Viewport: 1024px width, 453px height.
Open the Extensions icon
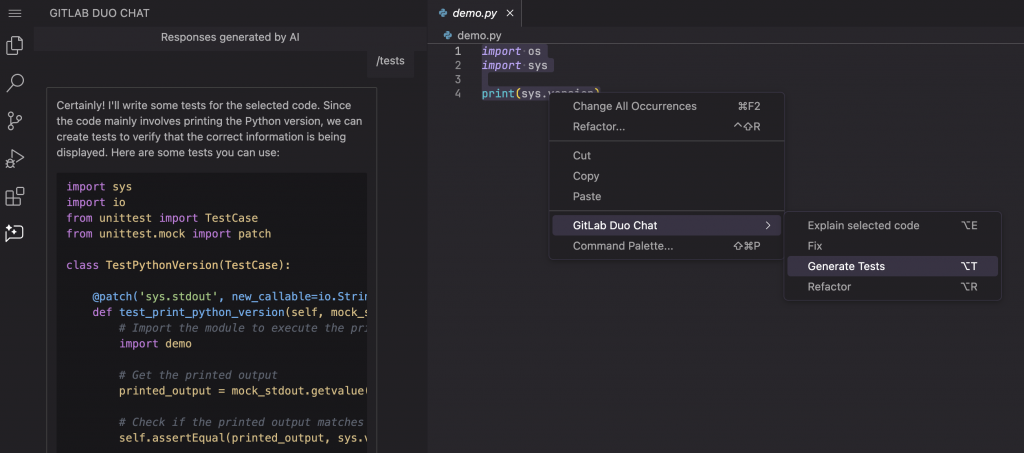15,196
